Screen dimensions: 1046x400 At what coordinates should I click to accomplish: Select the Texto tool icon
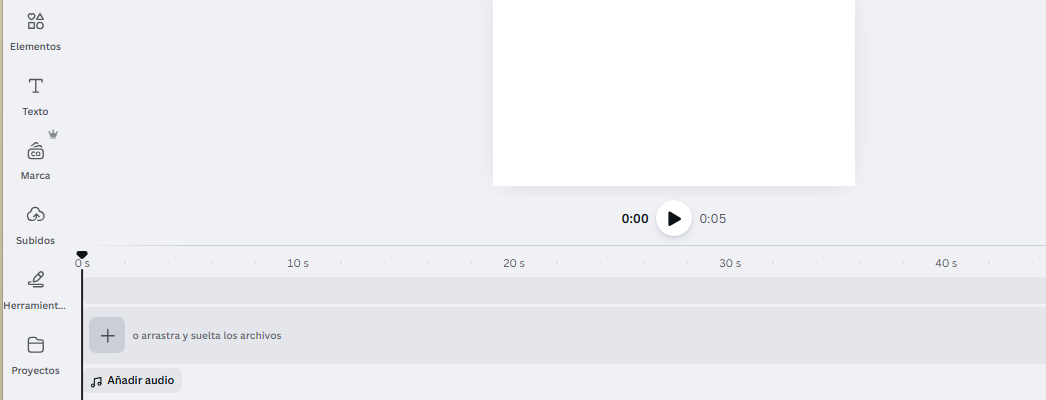point(35,86)
